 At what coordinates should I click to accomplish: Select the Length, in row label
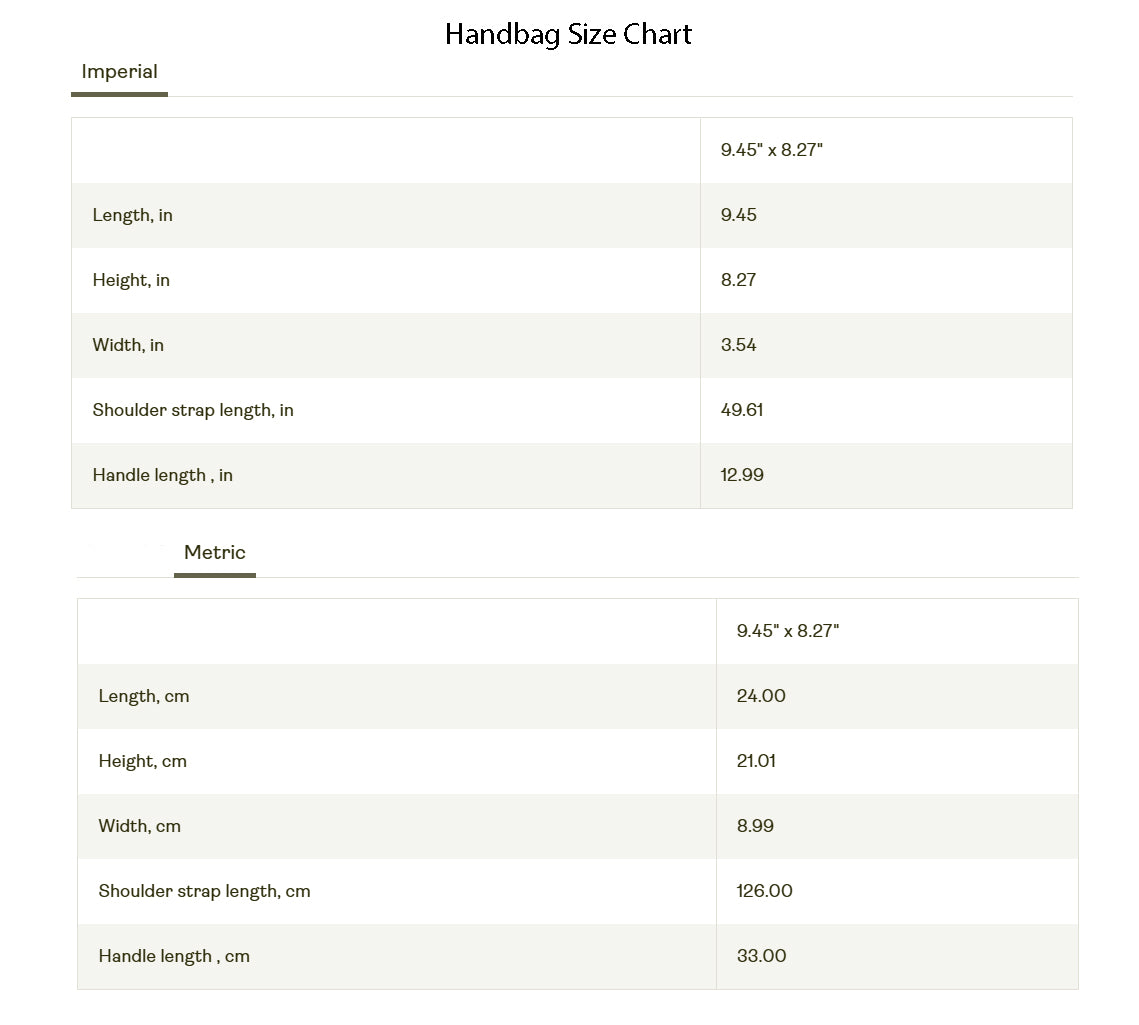132,215
